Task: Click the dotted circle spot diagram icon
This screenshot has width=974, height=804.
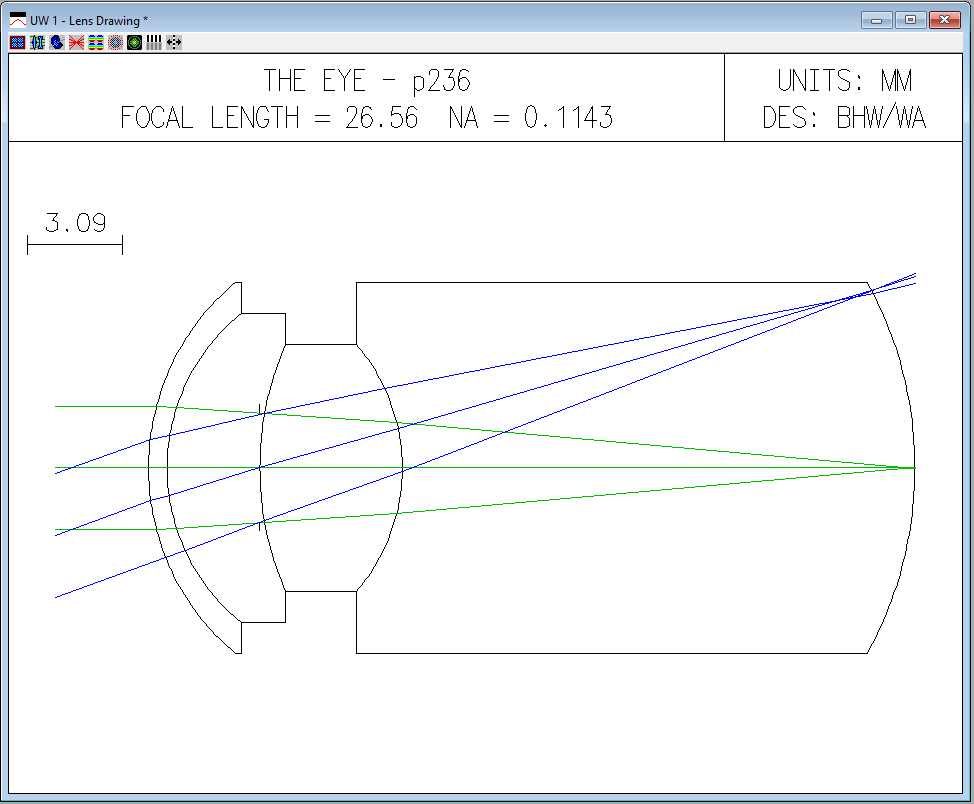Action: click(x=115, y=42)
